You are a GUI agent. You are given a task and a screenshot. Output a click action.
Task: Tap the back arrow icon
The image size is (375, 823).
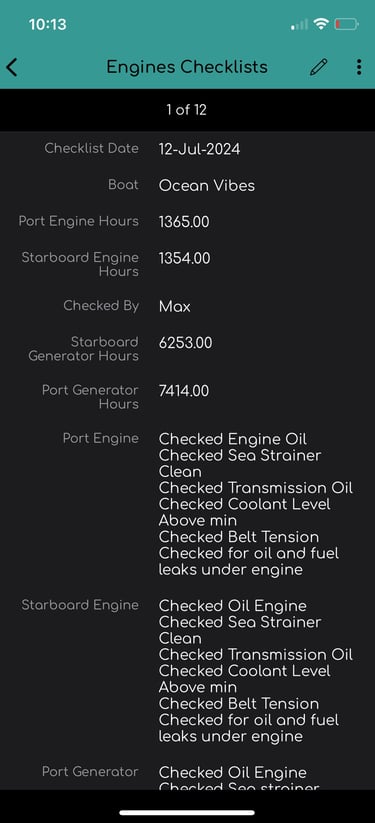pyautogui.click(x=12, y=67)
